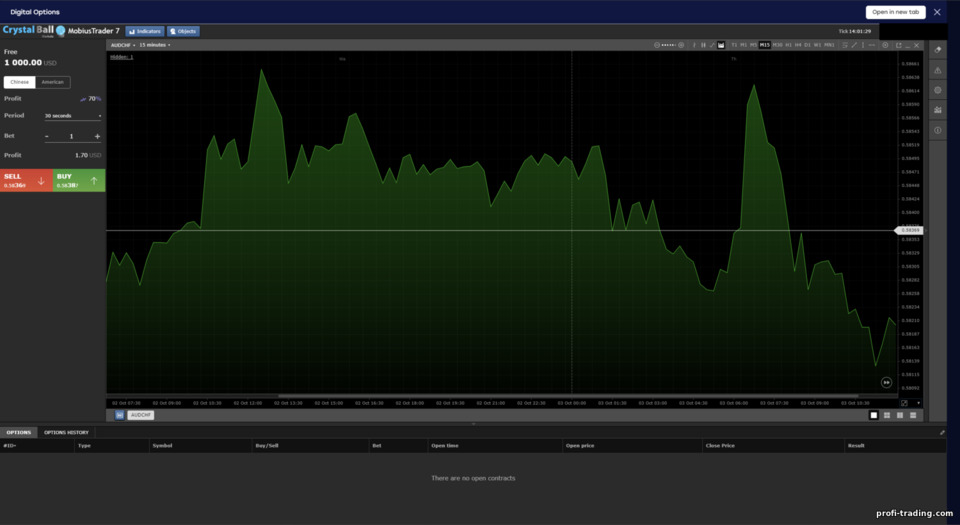The image size is (960, 525).
Task: Click the green BUY button
Action: 79,181
